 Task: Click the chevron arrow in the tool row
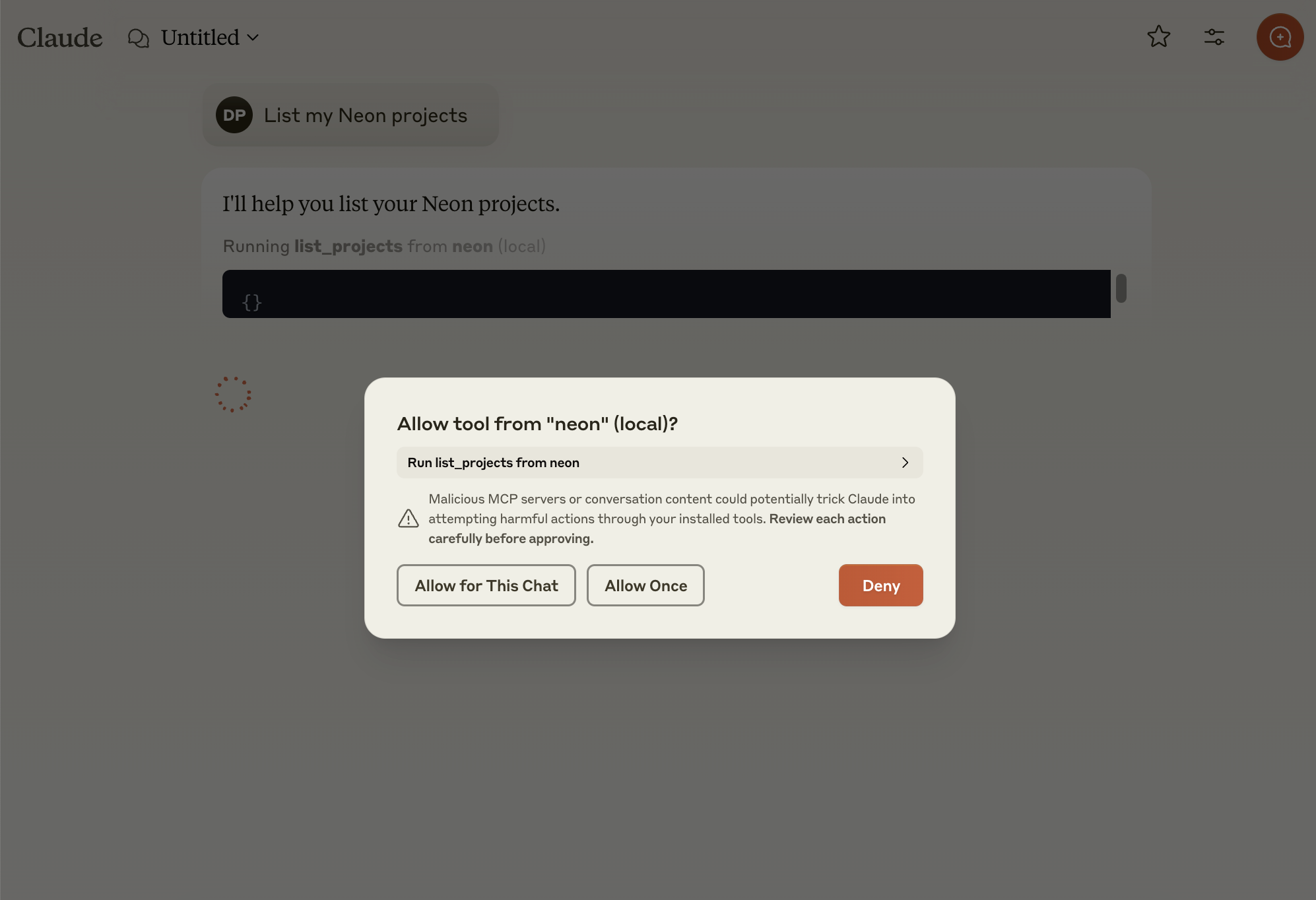905,463
